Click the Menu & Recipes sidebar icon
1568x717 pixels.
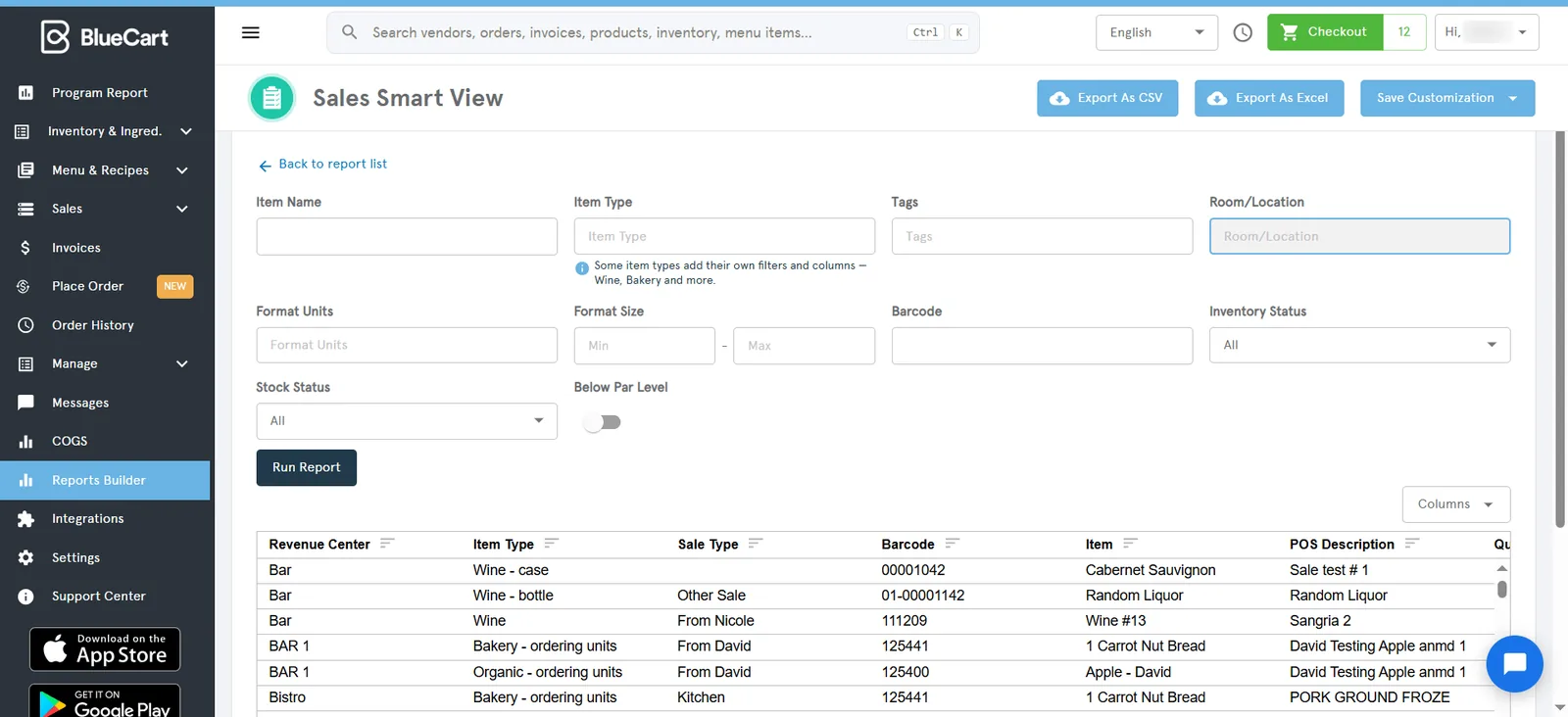26,170
